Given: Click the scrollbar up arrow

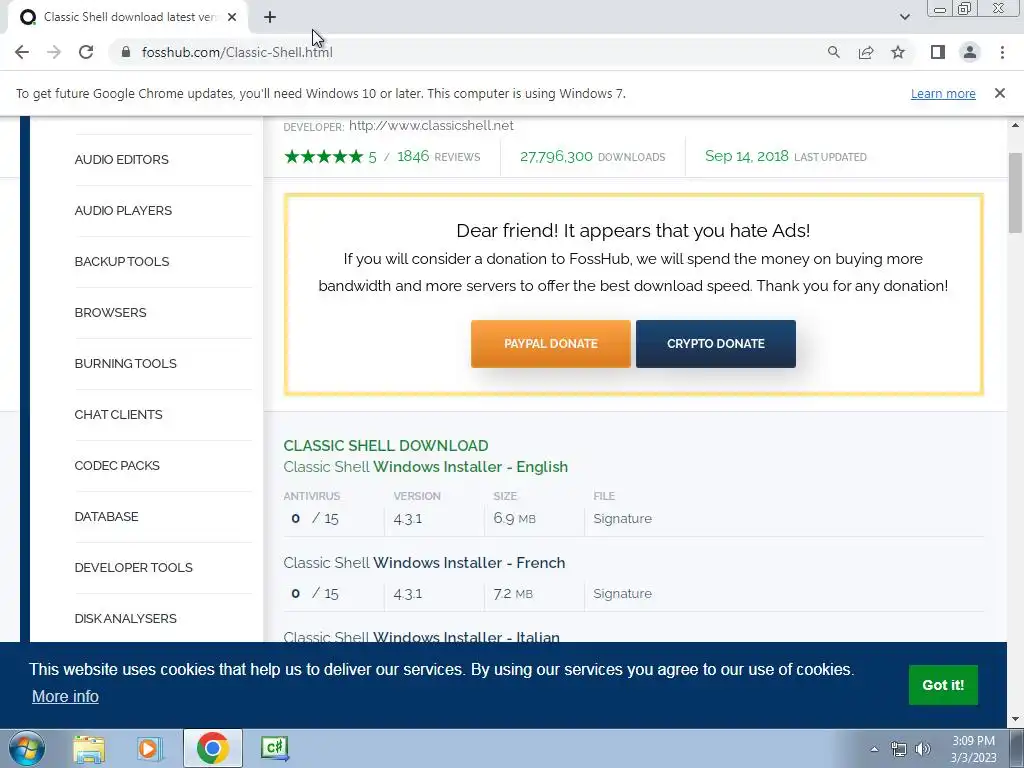Looking at the screenshot, I should pos(1015,125).
